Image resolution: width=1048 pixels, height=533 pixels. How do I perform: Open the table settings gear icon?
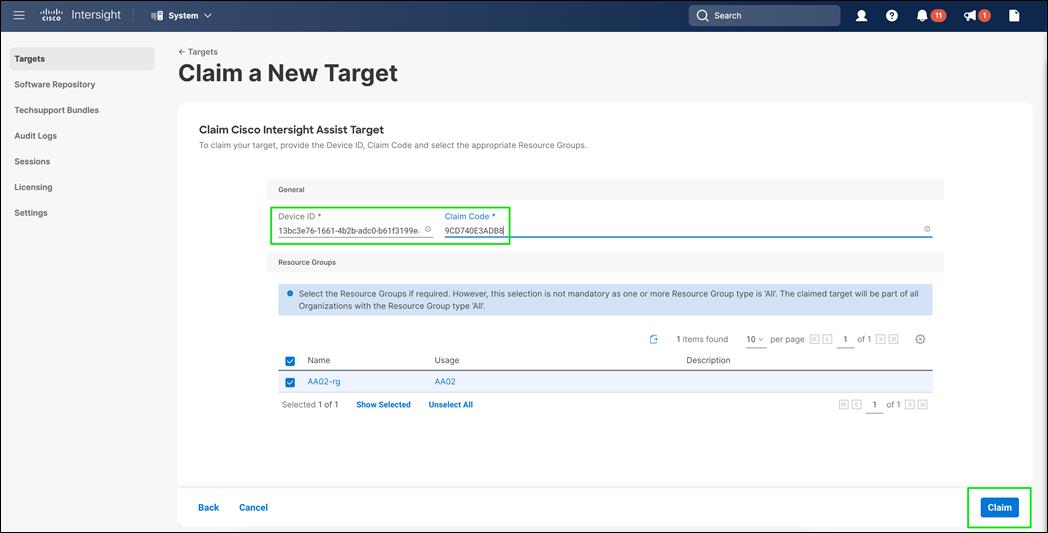coord(920,339)
